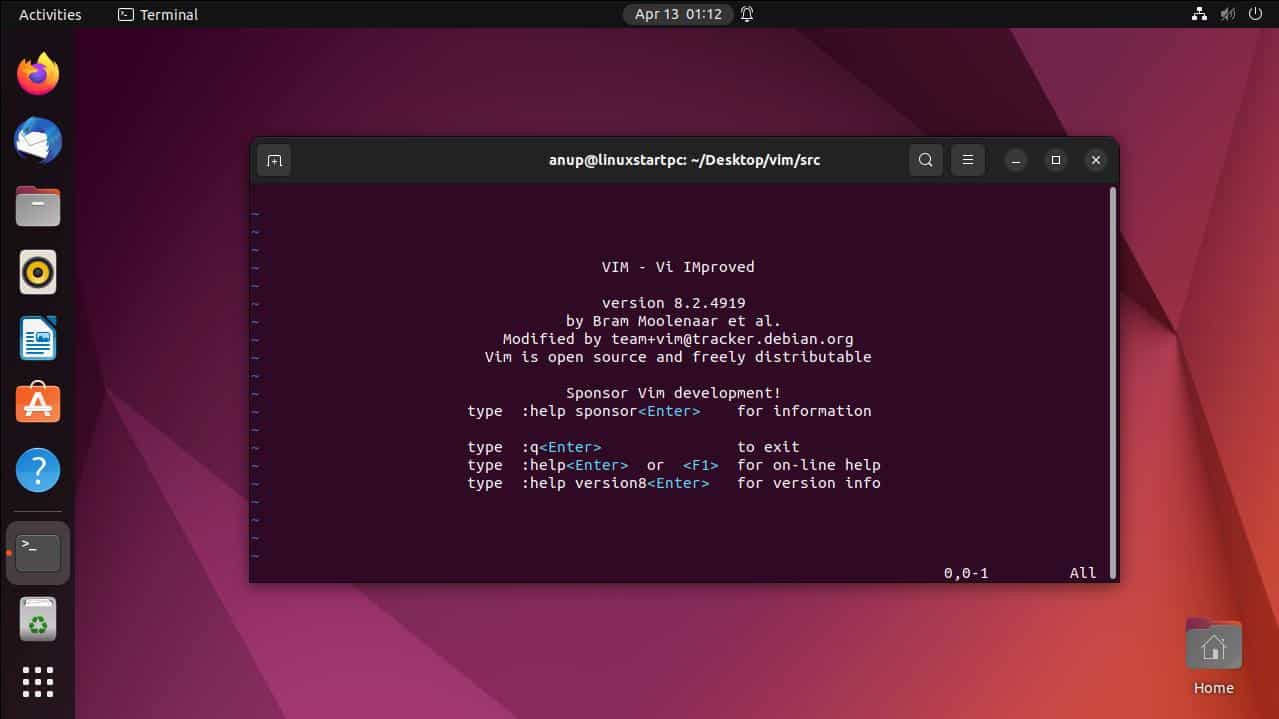Open the Help application
The image size is (1279, 719).
click(38, 470)
